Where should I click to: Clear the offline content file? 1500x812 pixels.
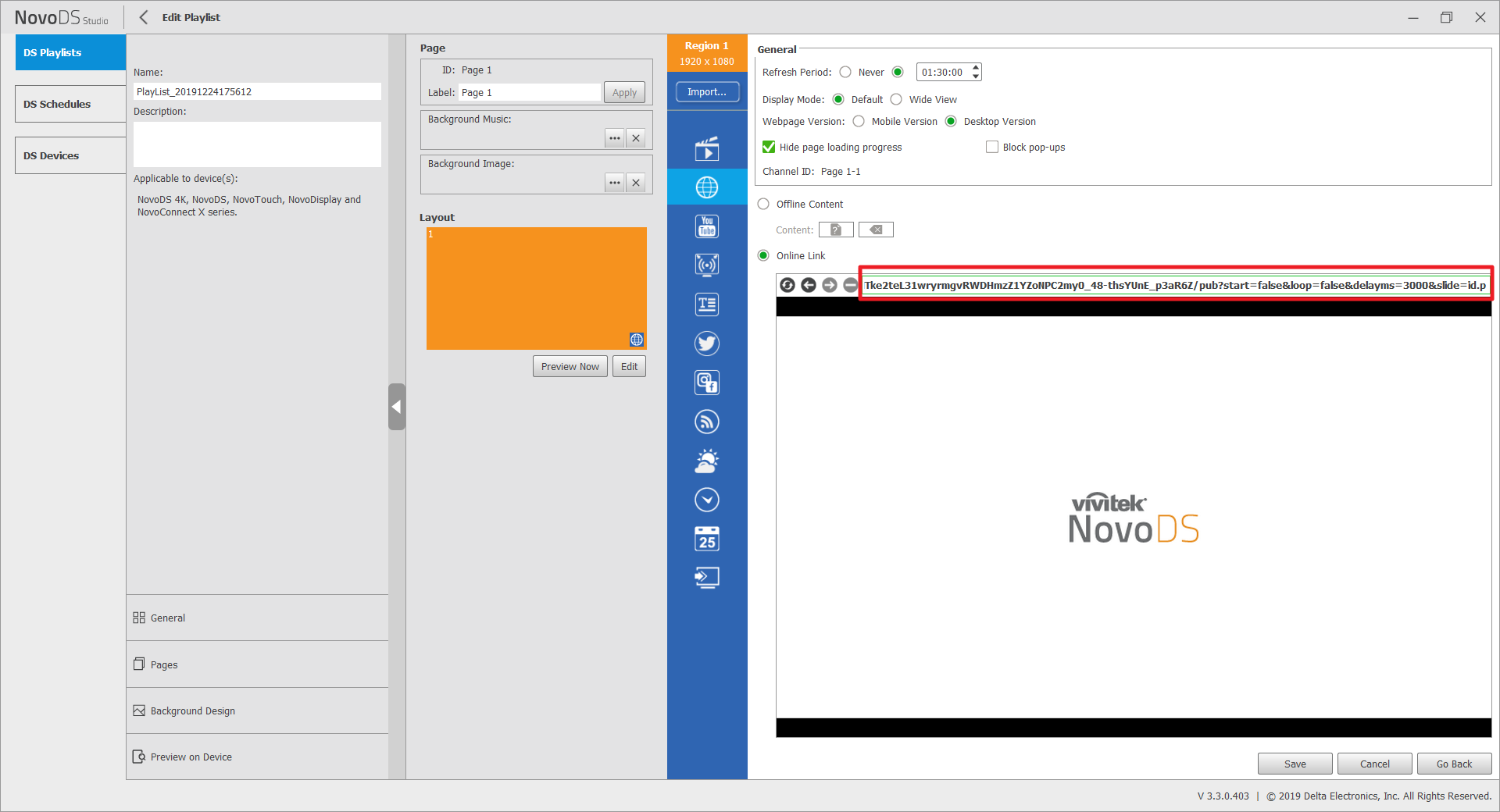tap(876, 230)
